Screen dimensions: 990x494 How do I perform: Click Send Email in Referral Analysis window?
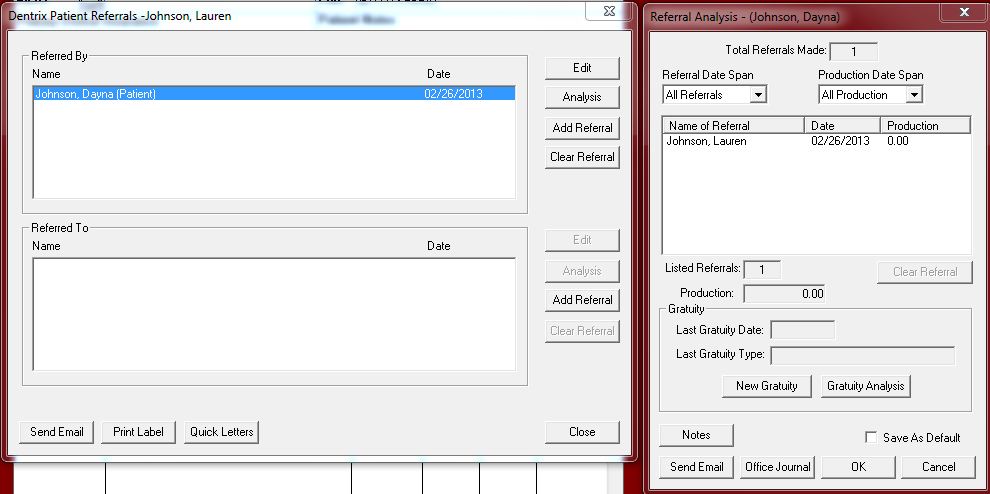click(x=696, y=467)
